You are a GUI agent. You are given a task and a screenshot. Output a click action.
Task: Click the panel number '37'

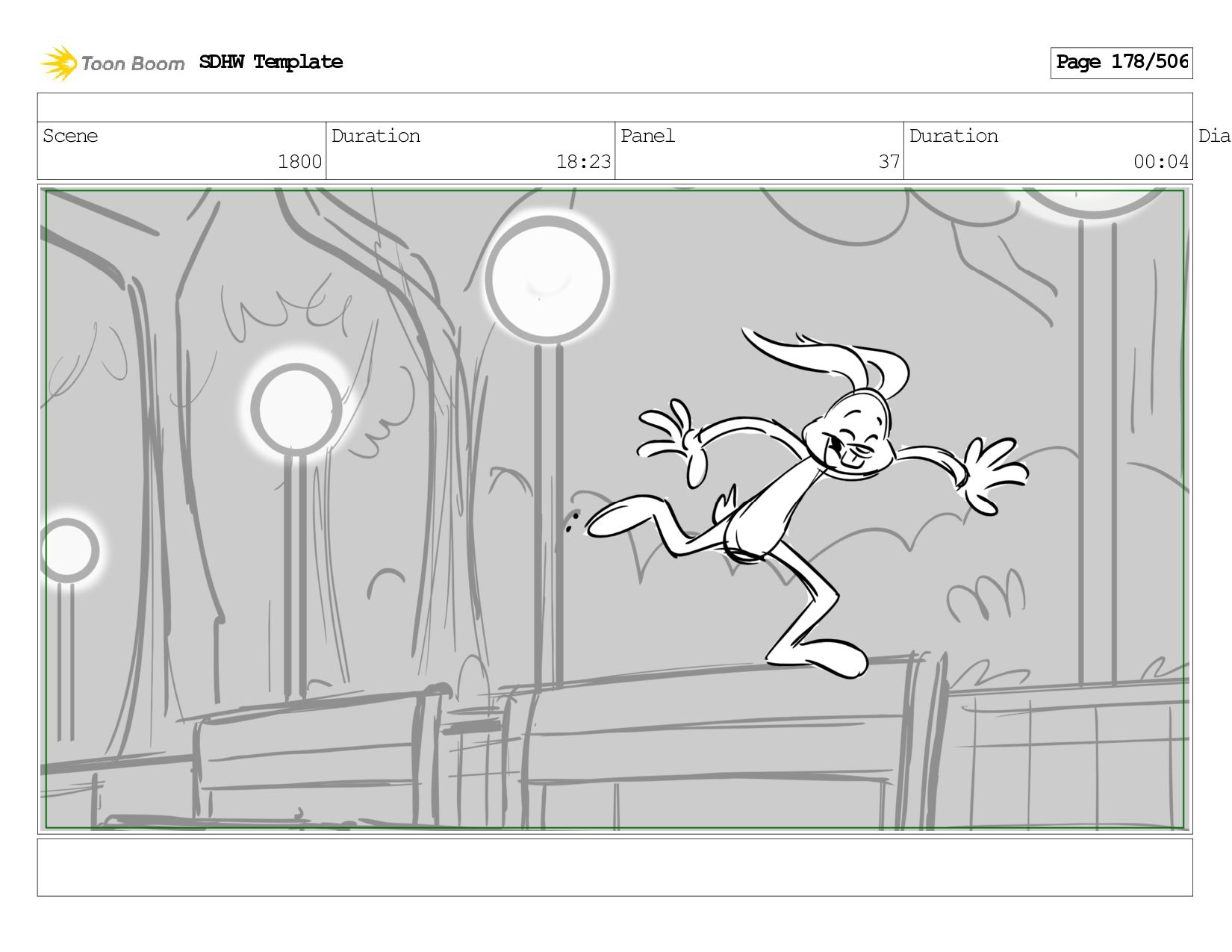(x=889, y=162)
